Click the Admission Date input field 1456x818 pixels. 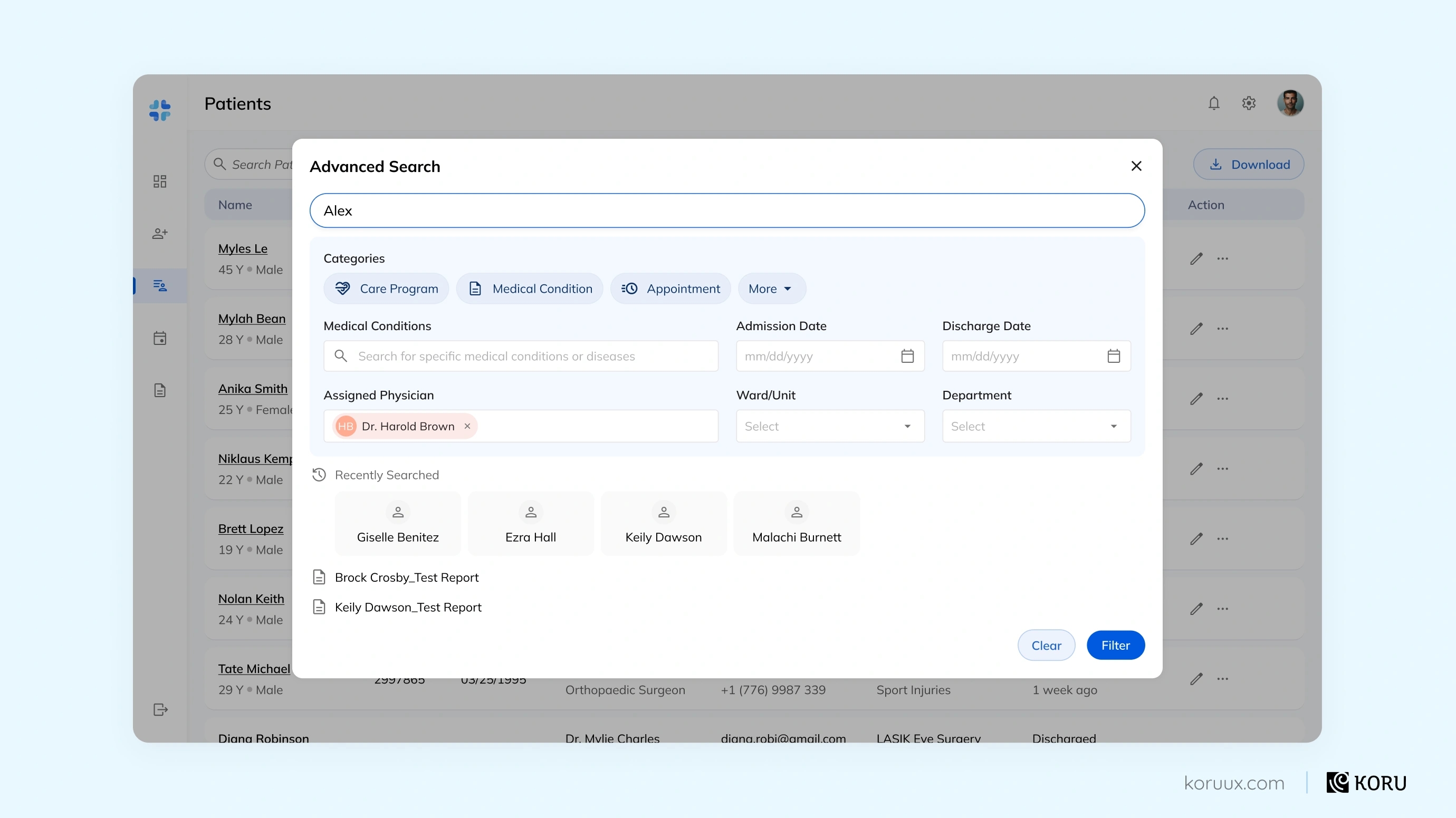tap(830, 356)
